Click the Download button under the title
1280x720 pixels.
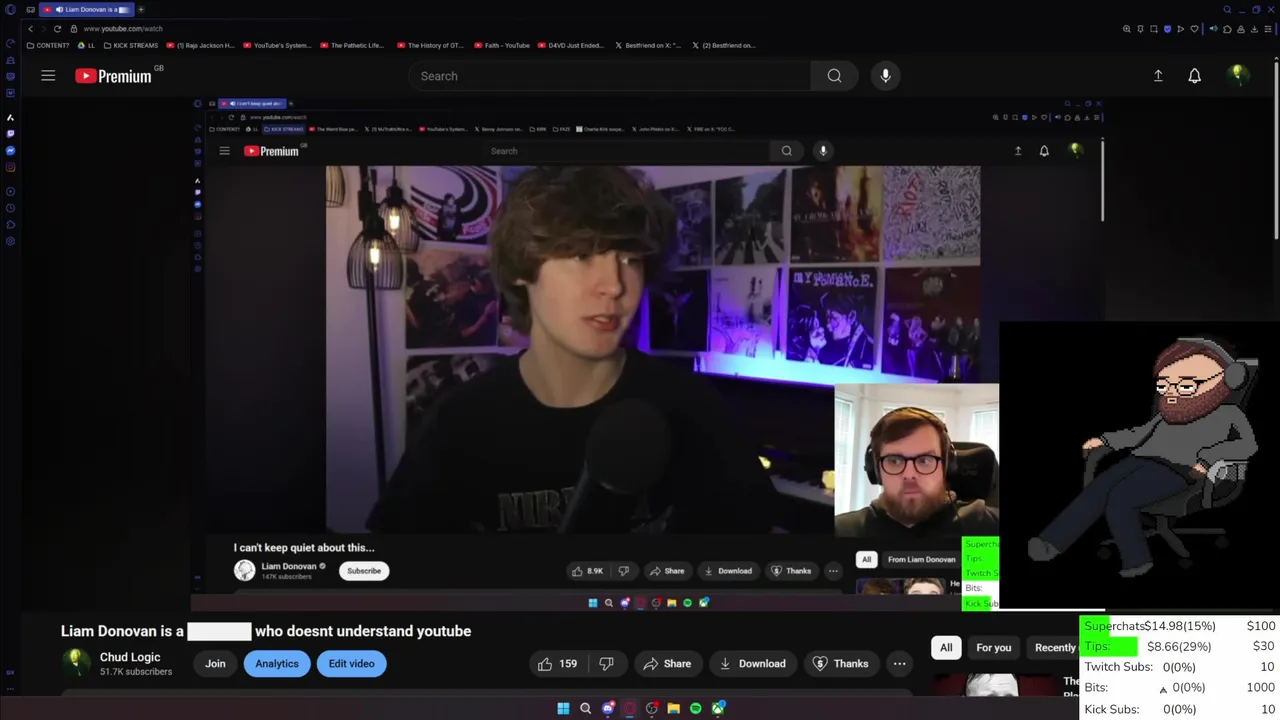pyautogui.click(x=751, y=664)
